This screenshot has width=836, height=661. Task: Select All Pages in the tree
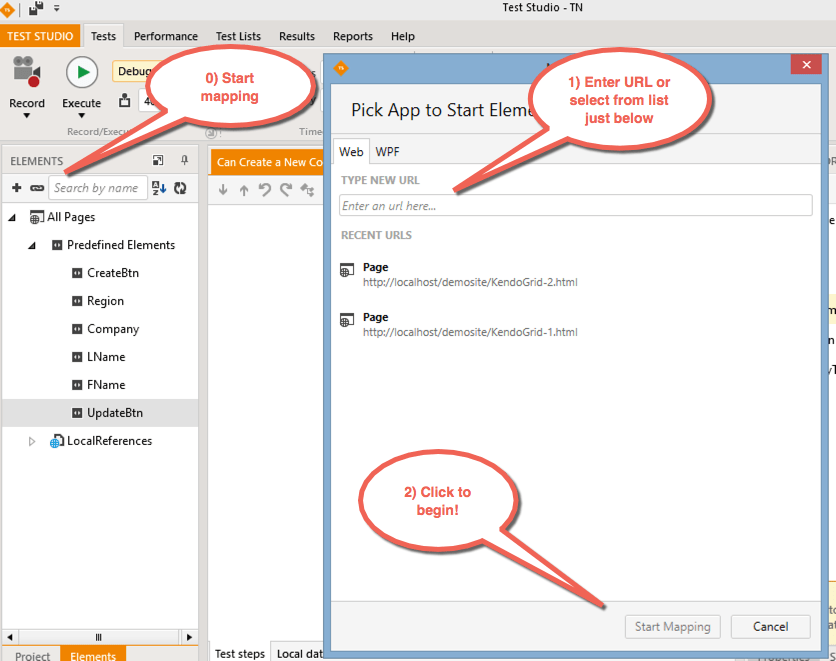71,217
